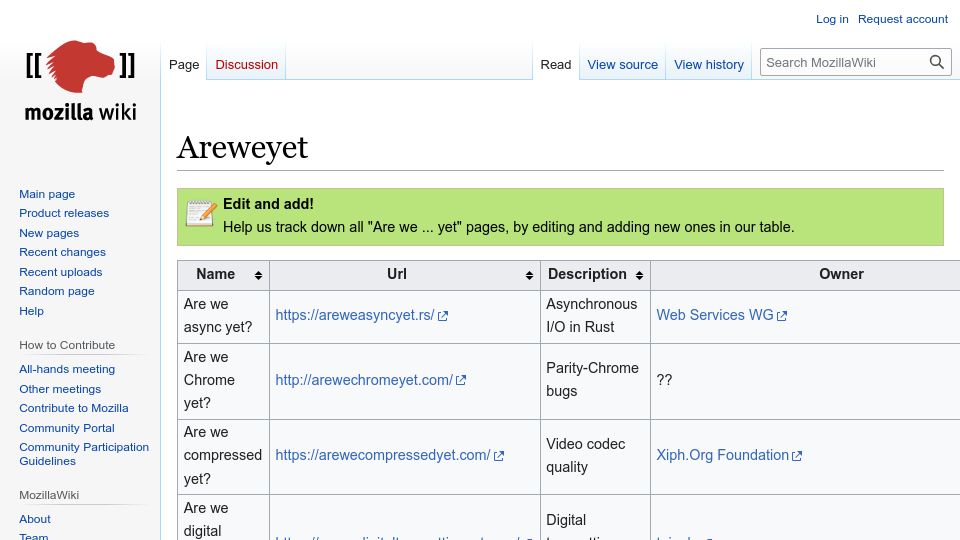Image resolution: width=960 pixels, height=540 pixels.
Task: Open the Page tab
Action: [x=184, y=64]
